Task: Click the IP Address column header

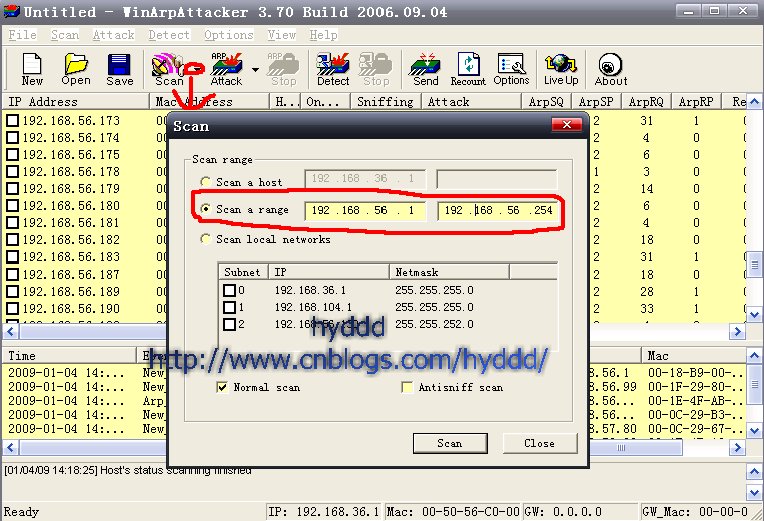Action: 76,101
